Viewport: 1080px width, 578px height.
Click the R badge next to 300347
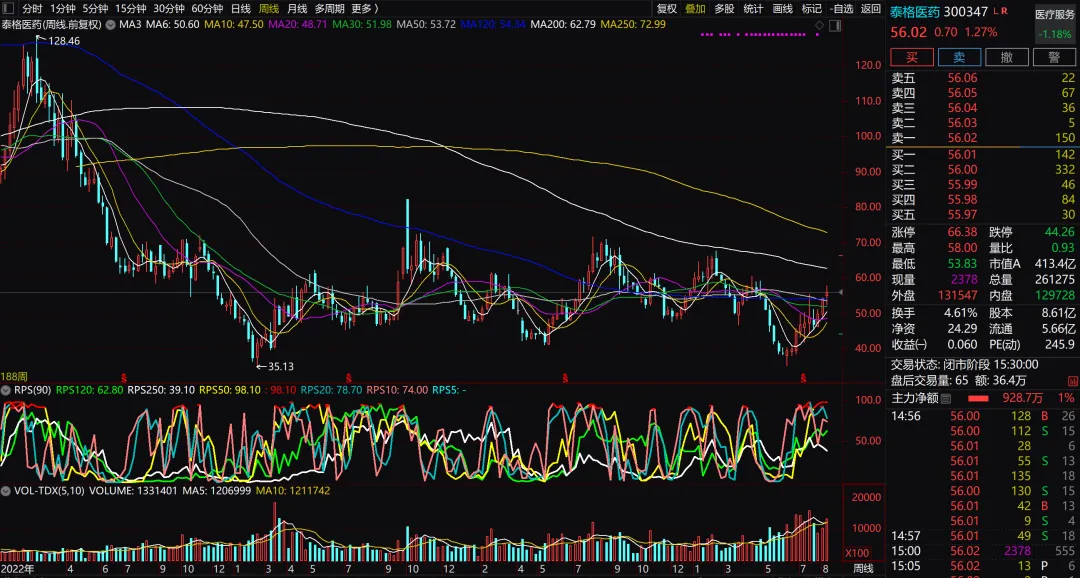(x=1004, y=11)
